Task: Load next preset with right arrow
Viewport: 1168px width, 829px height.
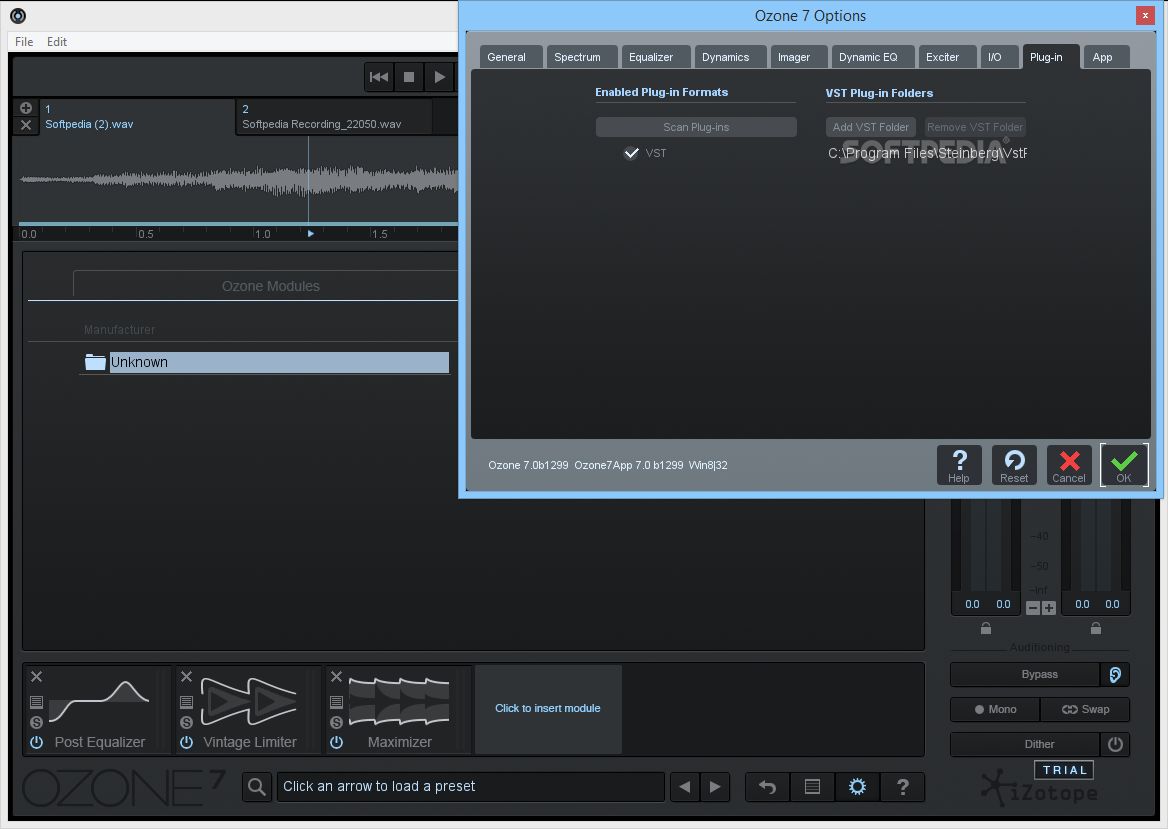Action: point(715,787)
